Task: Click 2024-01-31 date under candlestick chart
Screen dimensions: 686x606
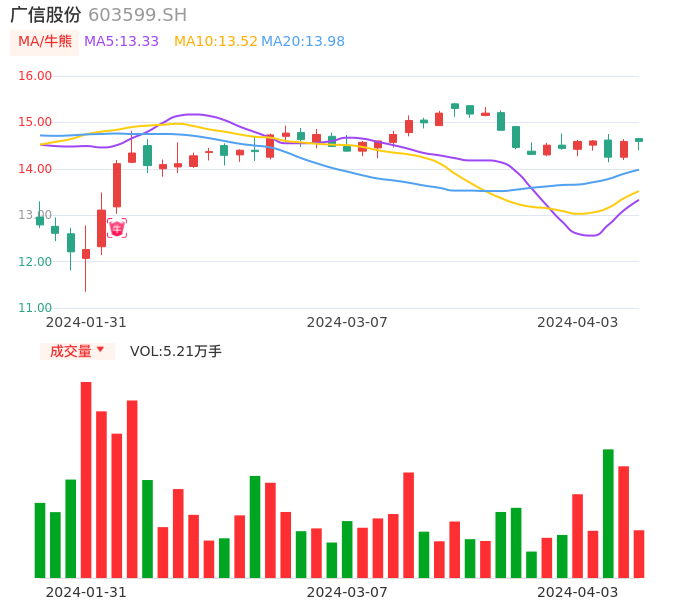Action: 86,322
